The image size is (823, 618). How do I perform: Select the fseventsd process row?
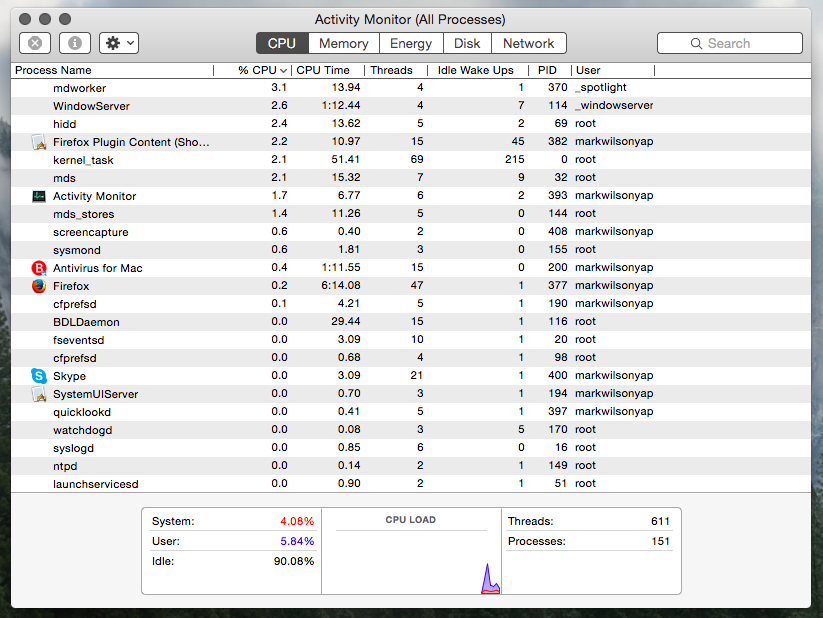[x=411, y=340]
